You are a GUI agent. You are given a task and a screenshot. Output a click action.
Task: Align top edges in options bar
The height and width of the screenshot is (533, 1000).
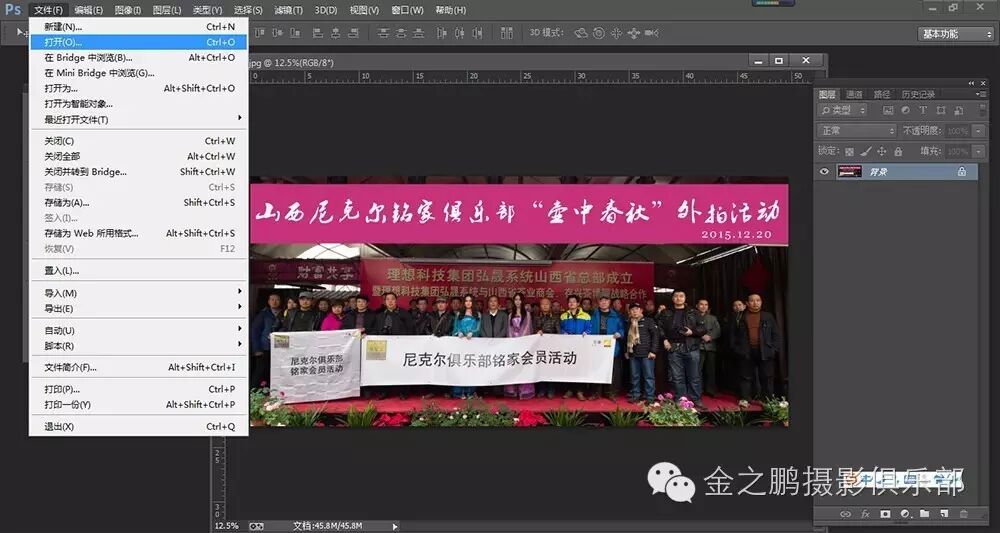[260, 33]
